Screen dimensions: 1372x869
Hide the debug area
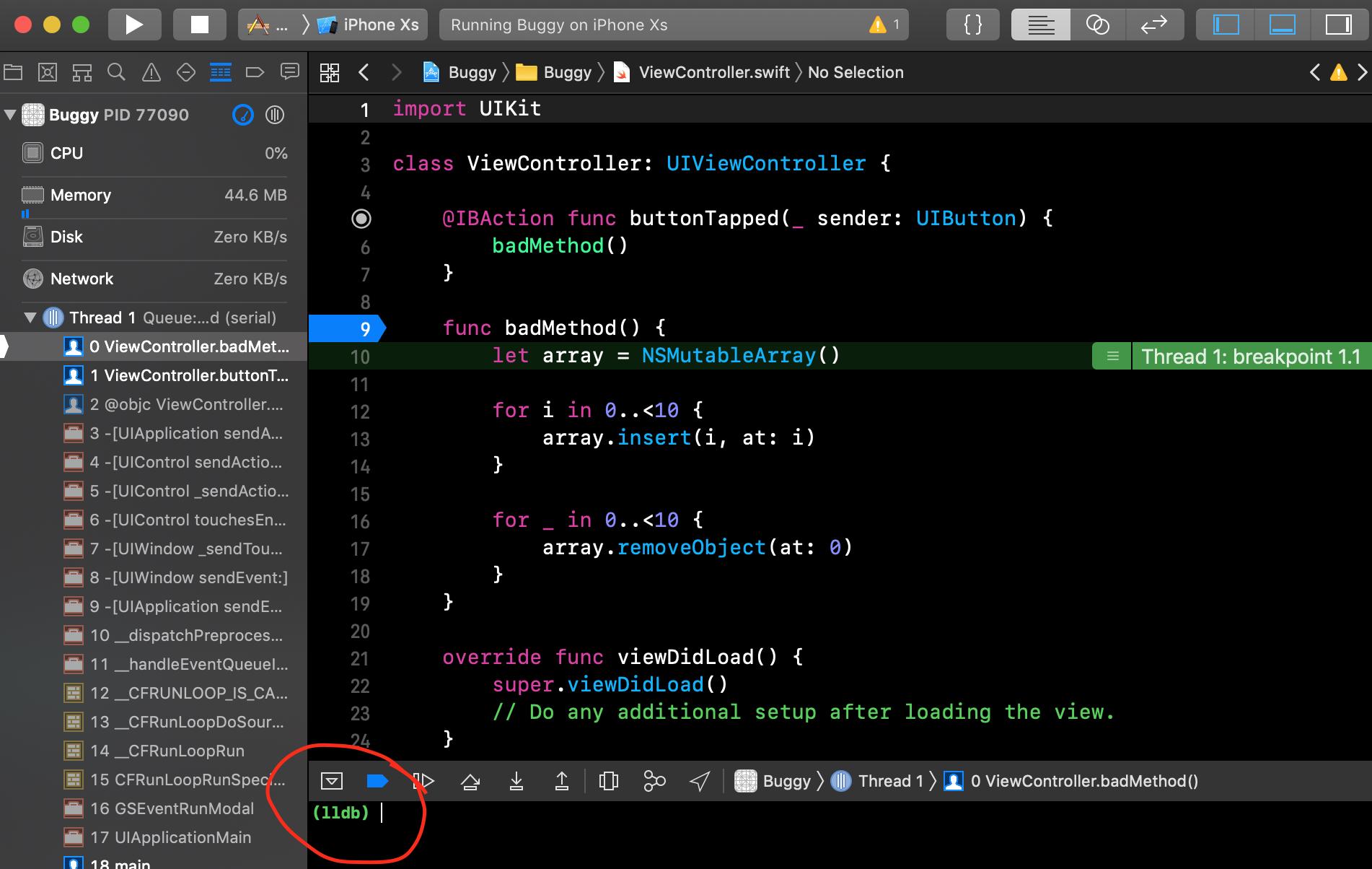(x=332, y=781)
